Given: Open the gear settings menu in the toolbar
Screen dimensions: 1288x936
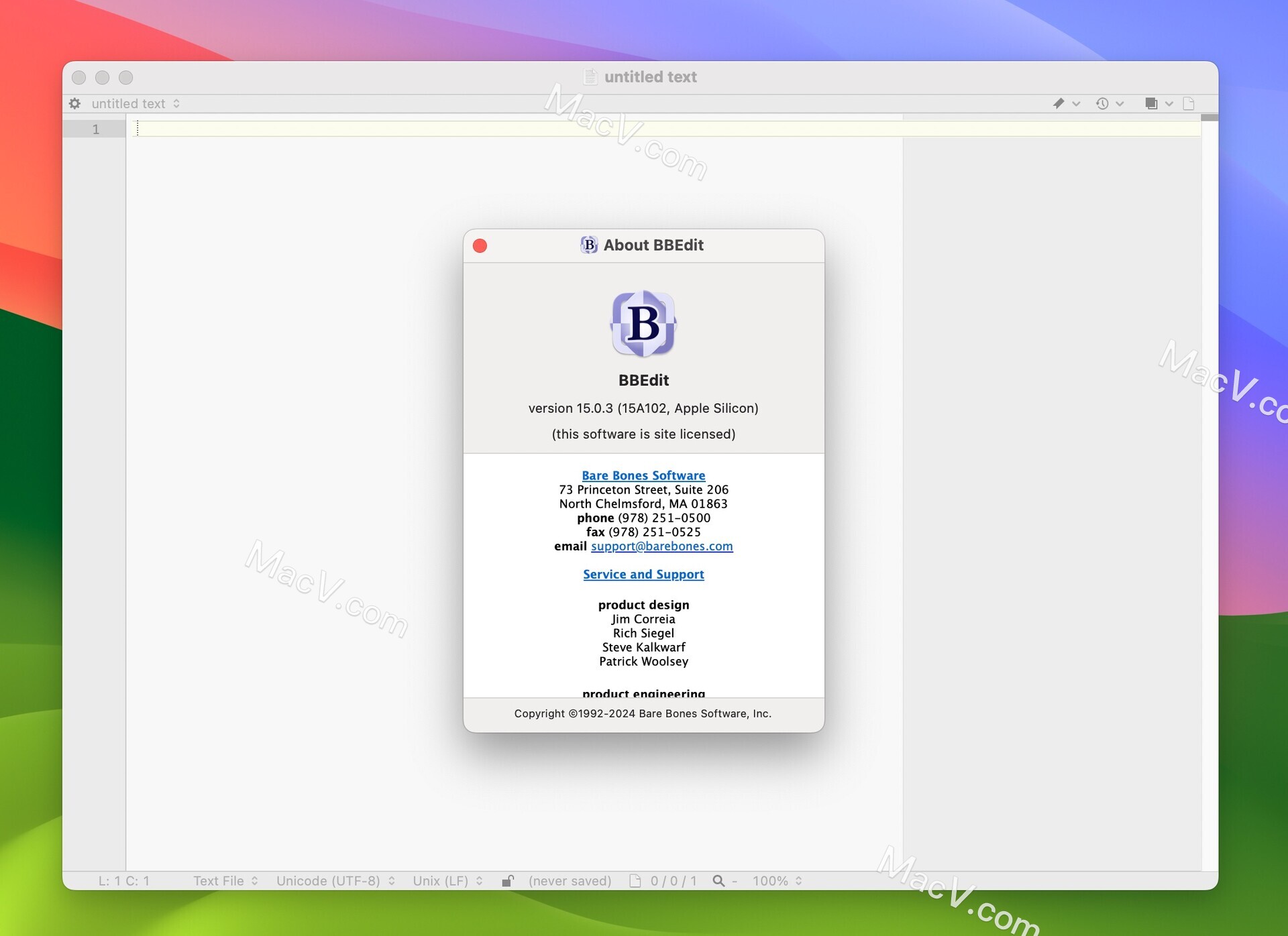Looking at the screenshot, I should coord(74,103).
